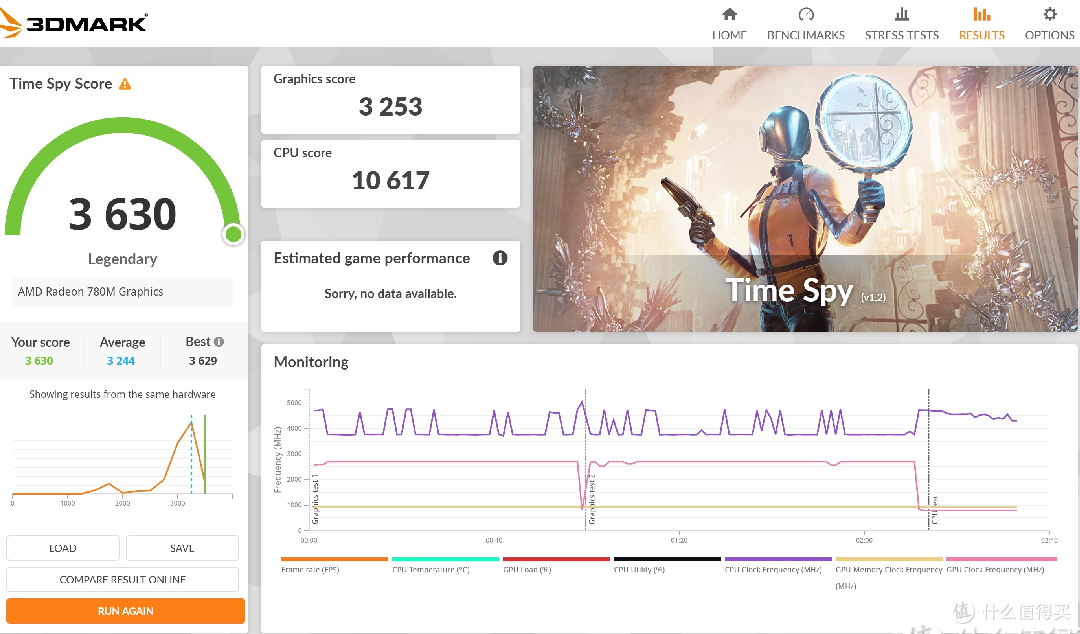Image resolution: width=1080 pixels, height=634 pixels.
Task: Click the LOAD button
Action: pyautogui.click(x=63, y=548)
